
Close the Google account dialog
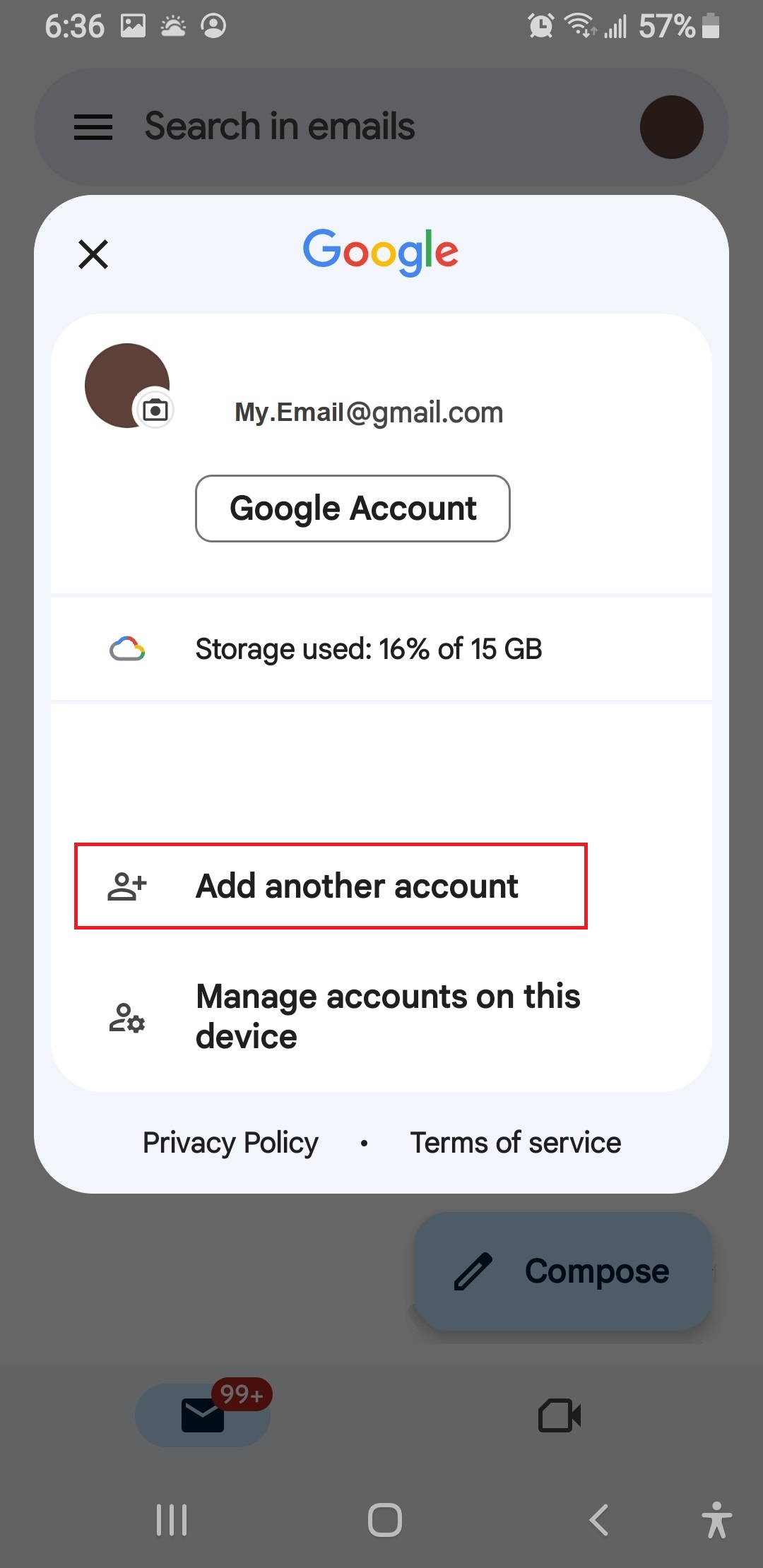pyautogui.click(x=93, y=254)
